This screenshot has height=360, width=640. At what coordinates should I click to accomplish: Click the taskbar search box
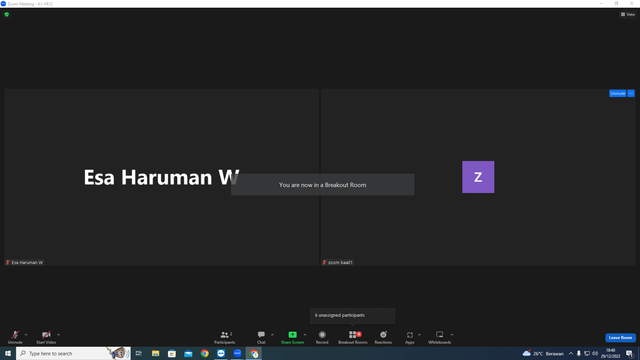[73, 353]
